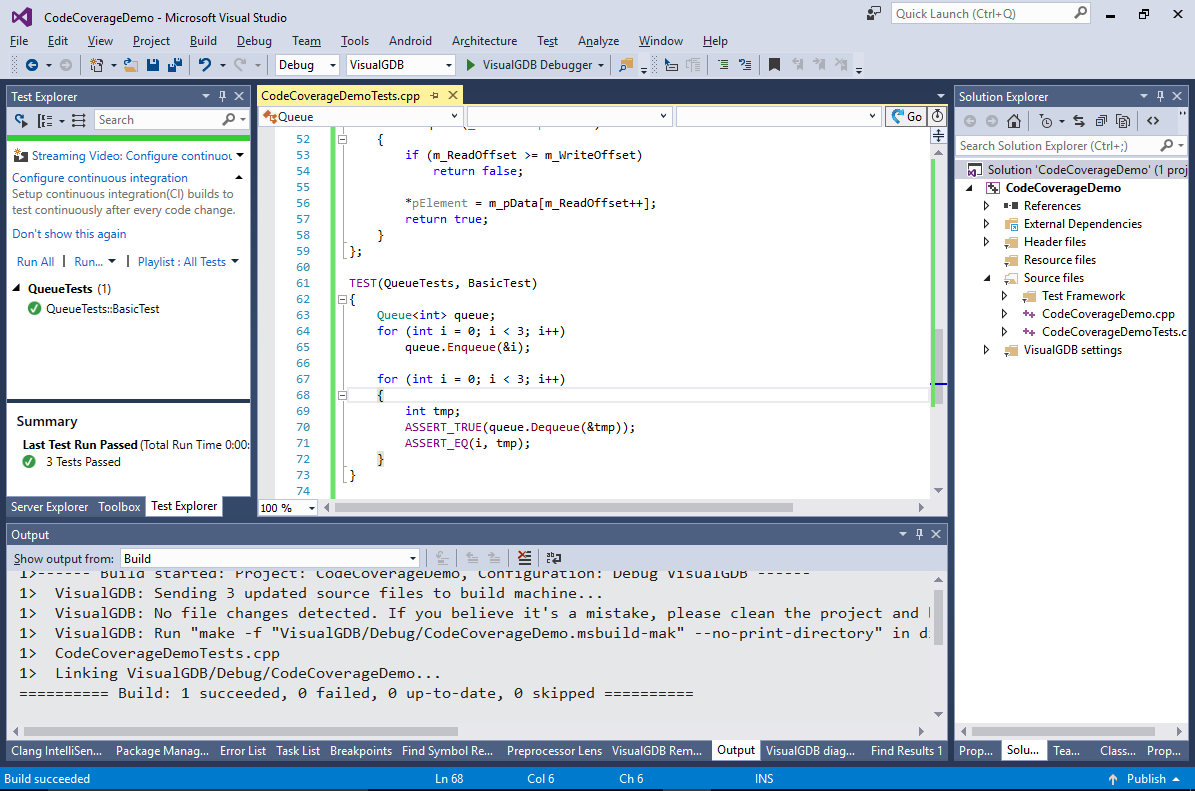Screen dimensions: 1195x791
Task: Click Configure continuous integration link
Action: 100,178
